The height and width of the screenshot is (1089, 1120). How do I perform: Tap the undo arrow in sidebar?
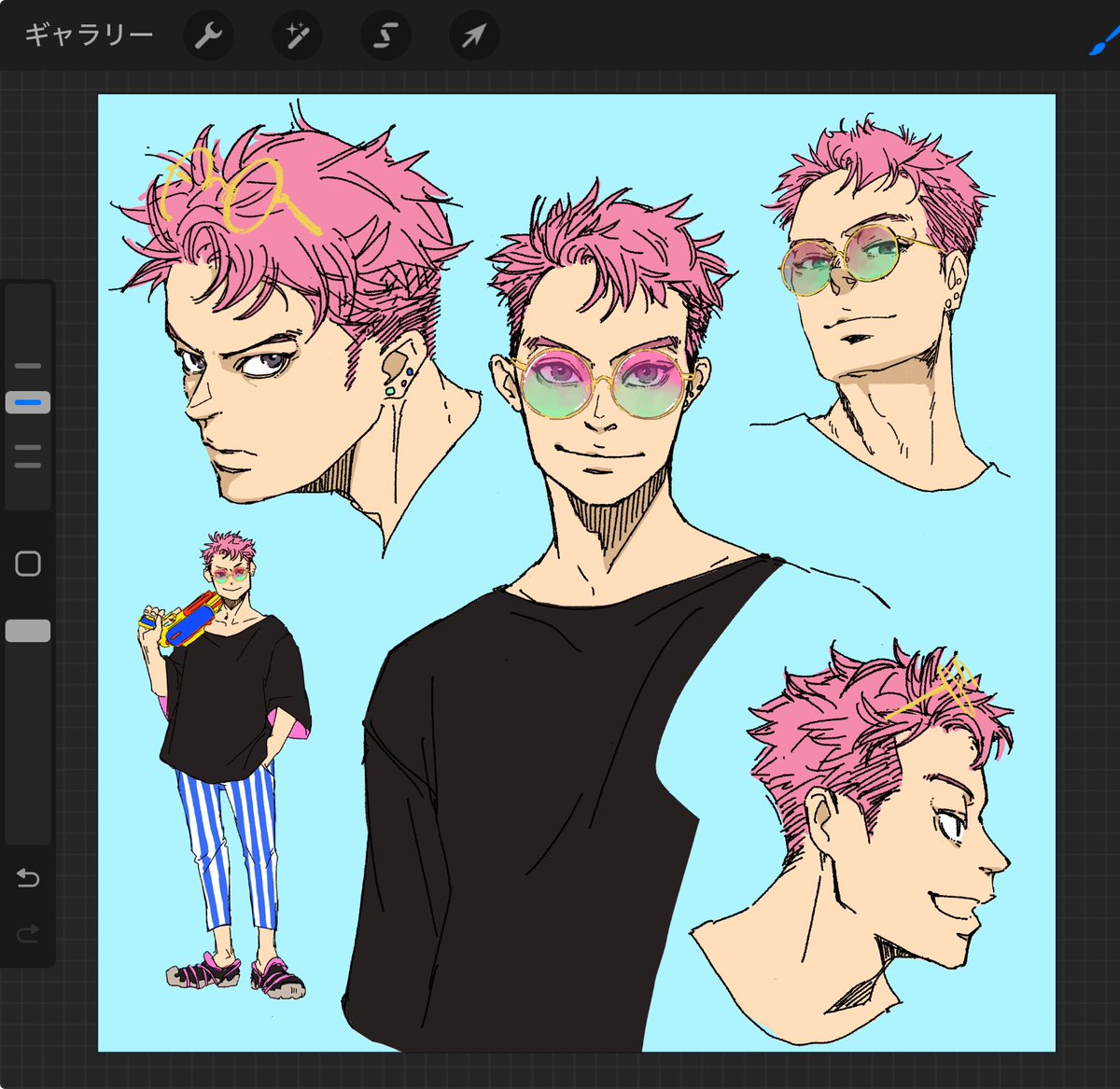(x=28, y=878)
